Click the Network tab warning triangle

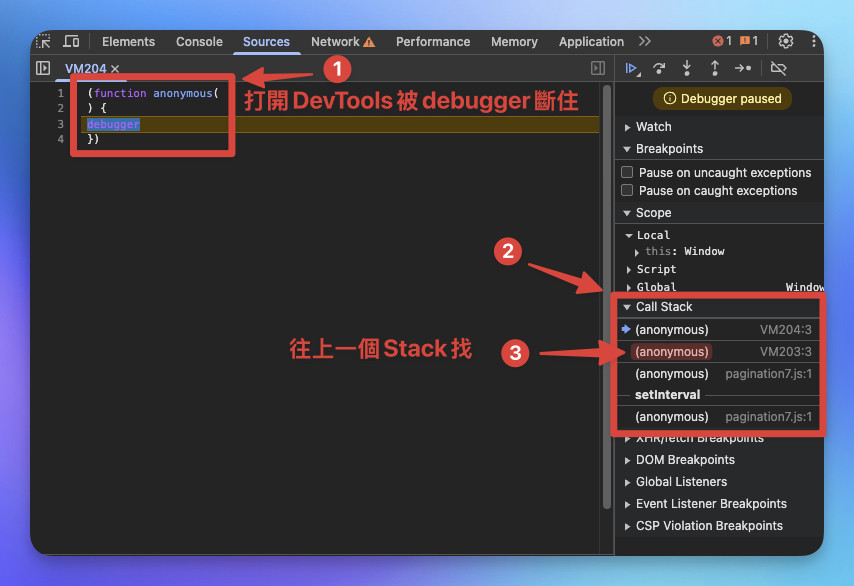(x=369, y=42)
